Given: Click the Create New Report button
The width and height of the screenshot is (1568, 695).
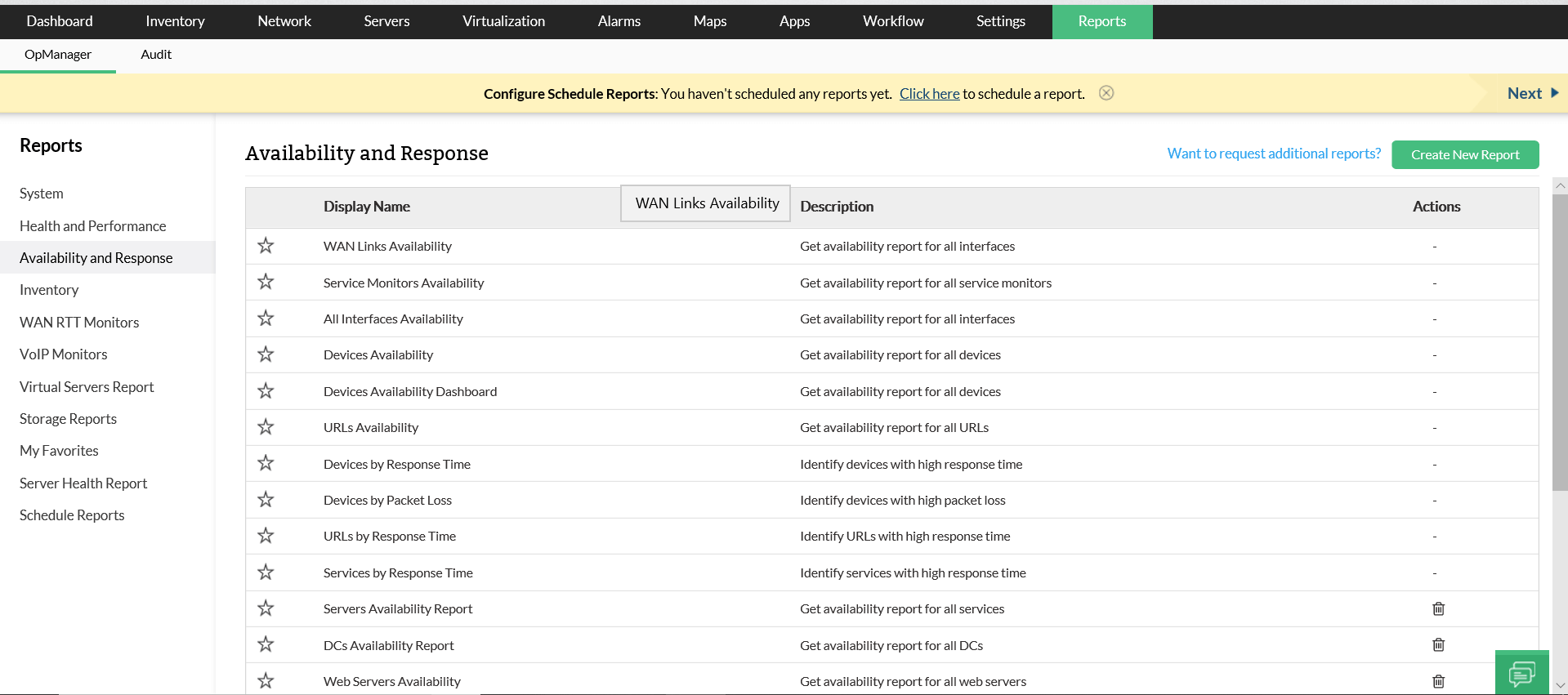Looking at the screenshot, I should (1464, 155).
